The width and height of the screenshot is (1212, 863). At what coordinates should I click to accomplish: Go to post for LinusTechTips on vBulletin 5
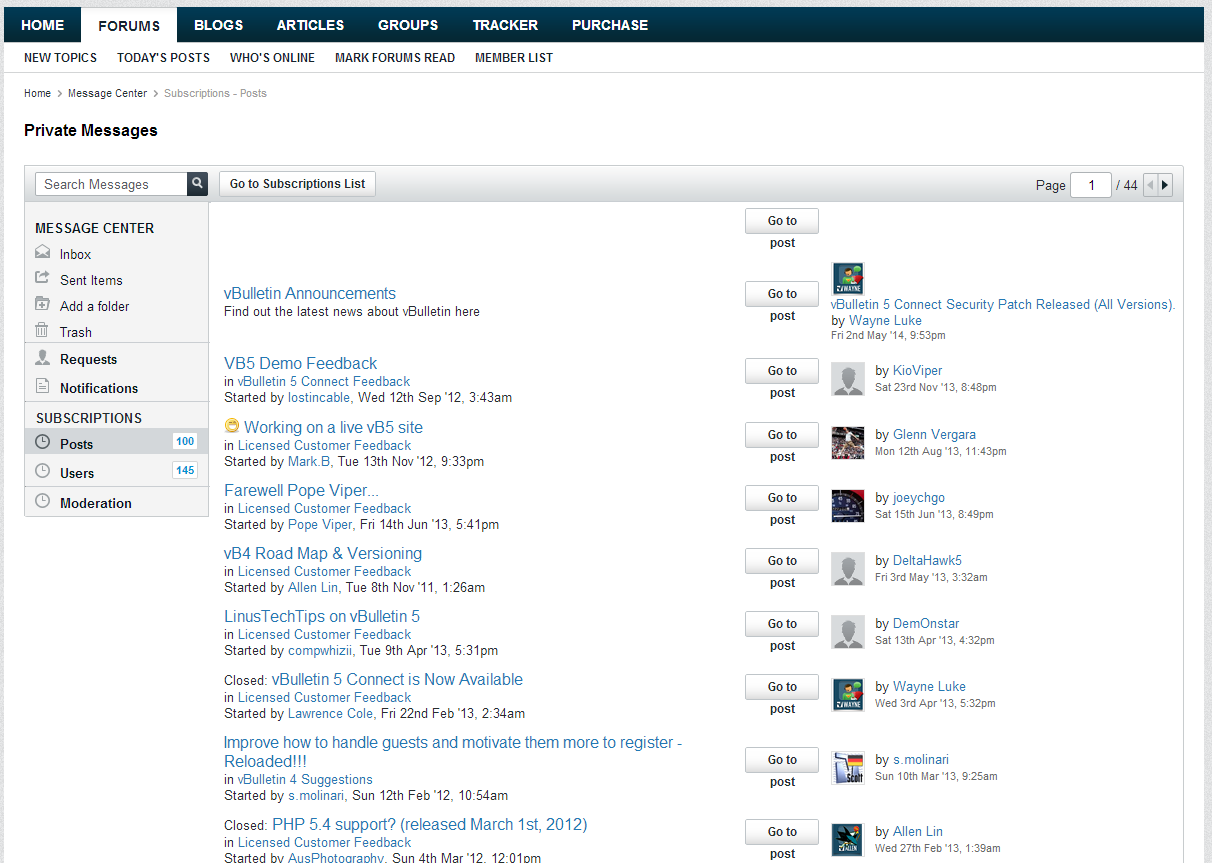coord(782,624)
